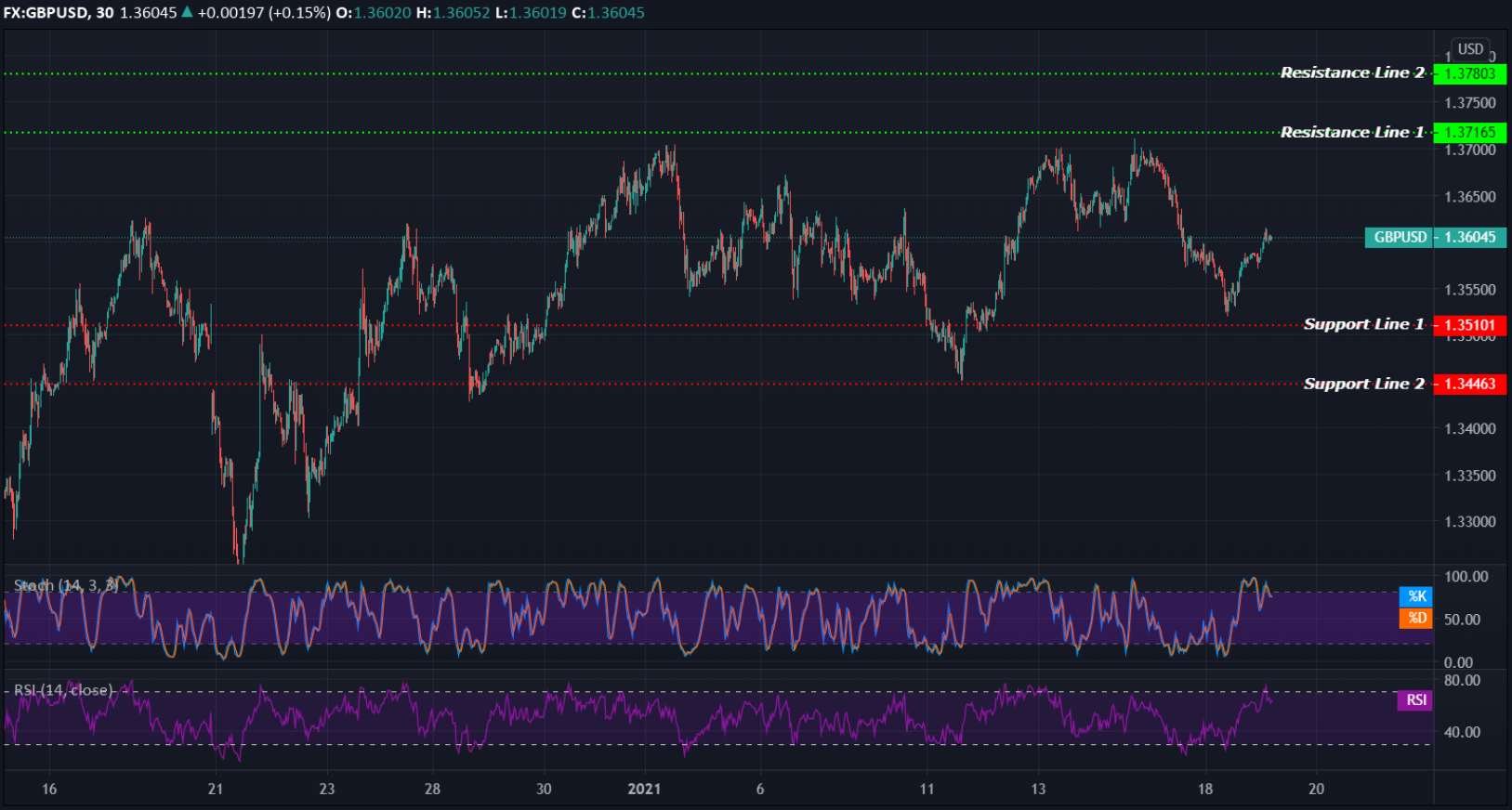
Task: Click the 1.36045 current price tag
Action: [x=1470, y=238]
